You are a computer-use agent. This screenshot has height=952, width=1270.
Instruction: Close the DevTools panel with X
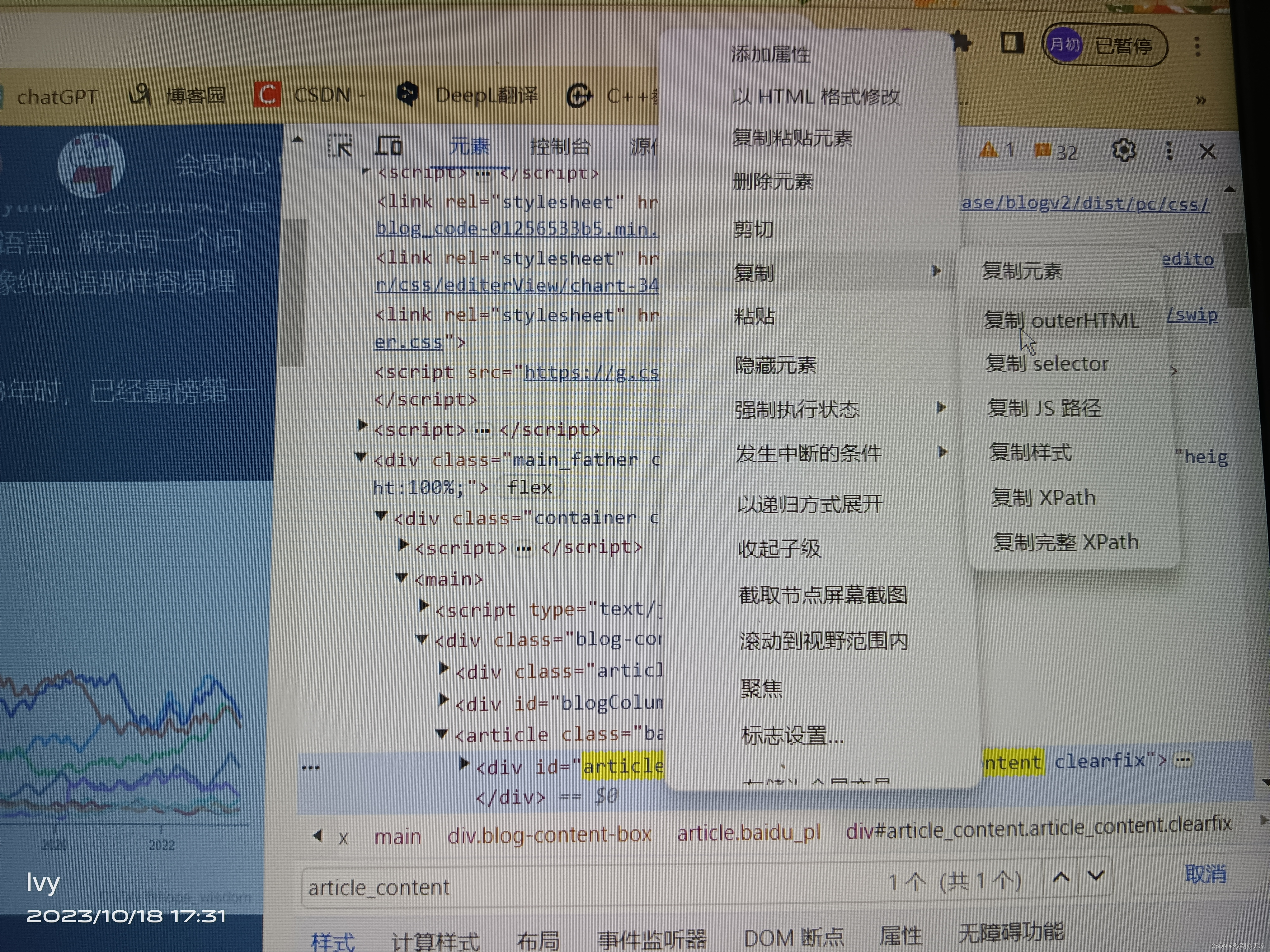[1207, 152]
